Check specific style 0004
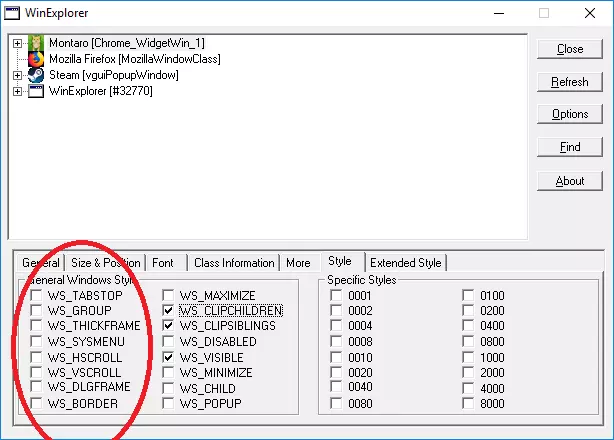 click(x=336, y=325)
